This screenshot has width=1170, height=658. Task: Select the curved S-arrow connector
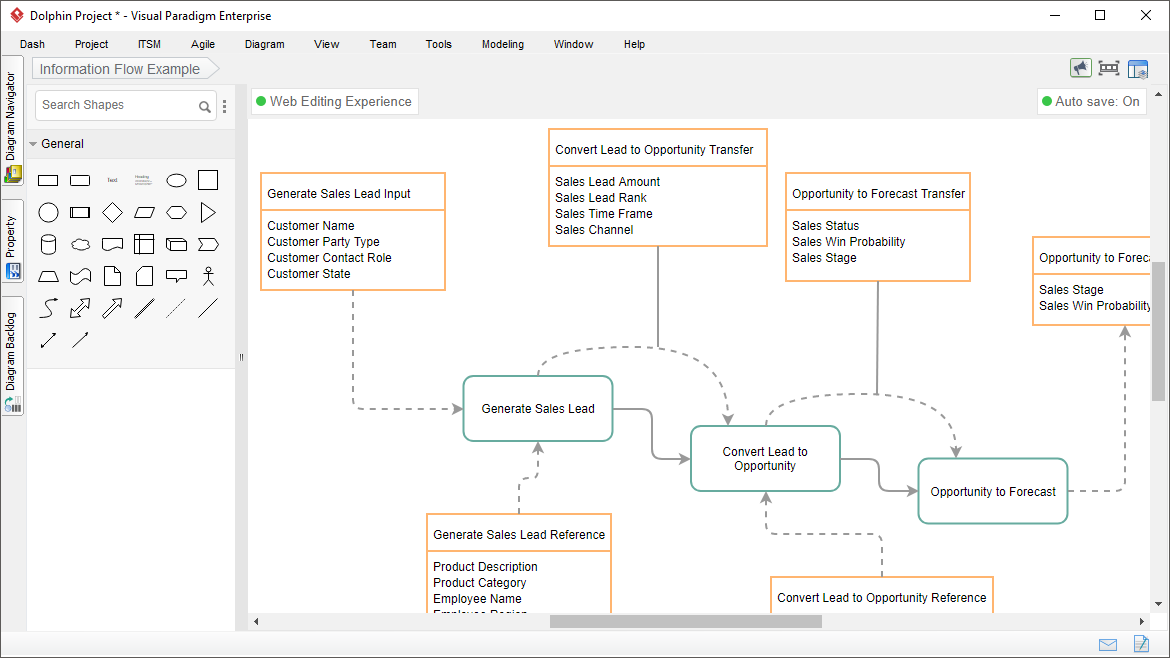pos(49,308)
